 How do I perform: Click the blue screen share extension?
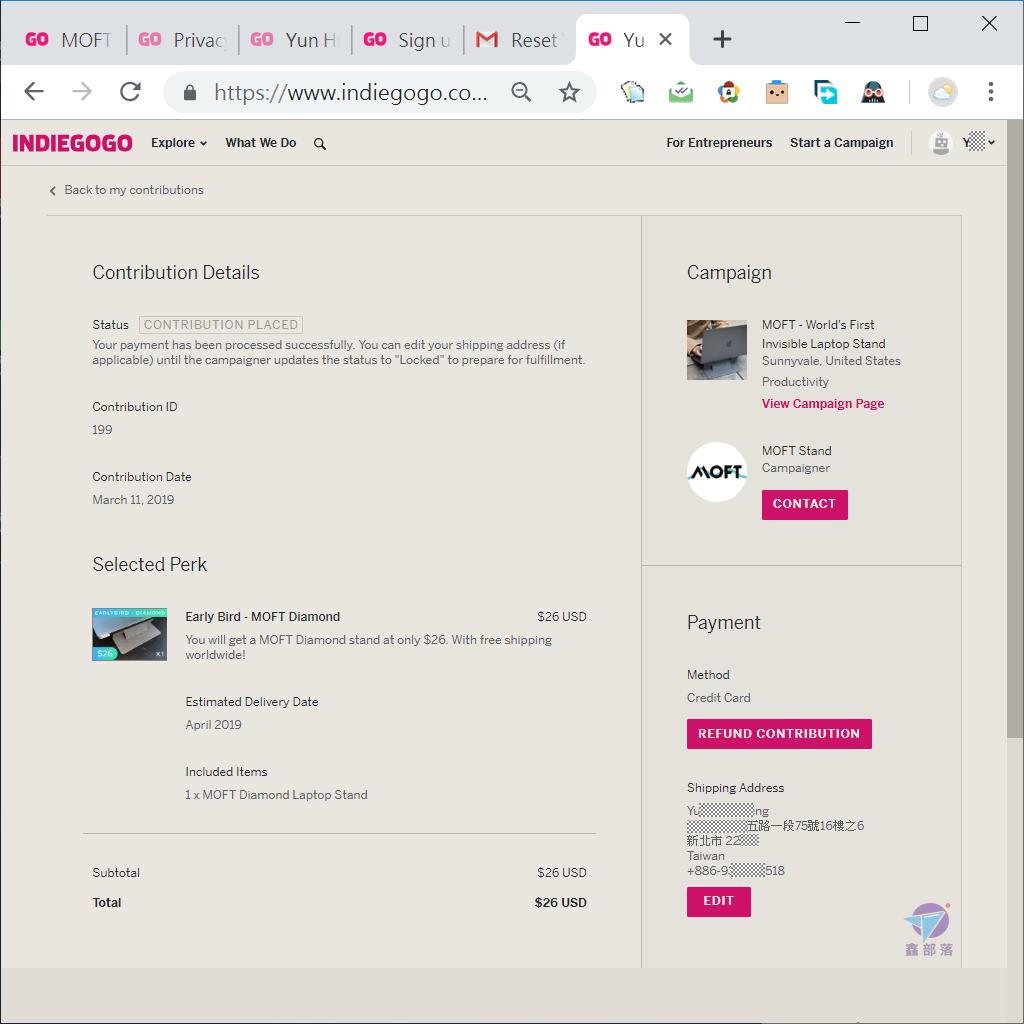[x=825, y=92]
